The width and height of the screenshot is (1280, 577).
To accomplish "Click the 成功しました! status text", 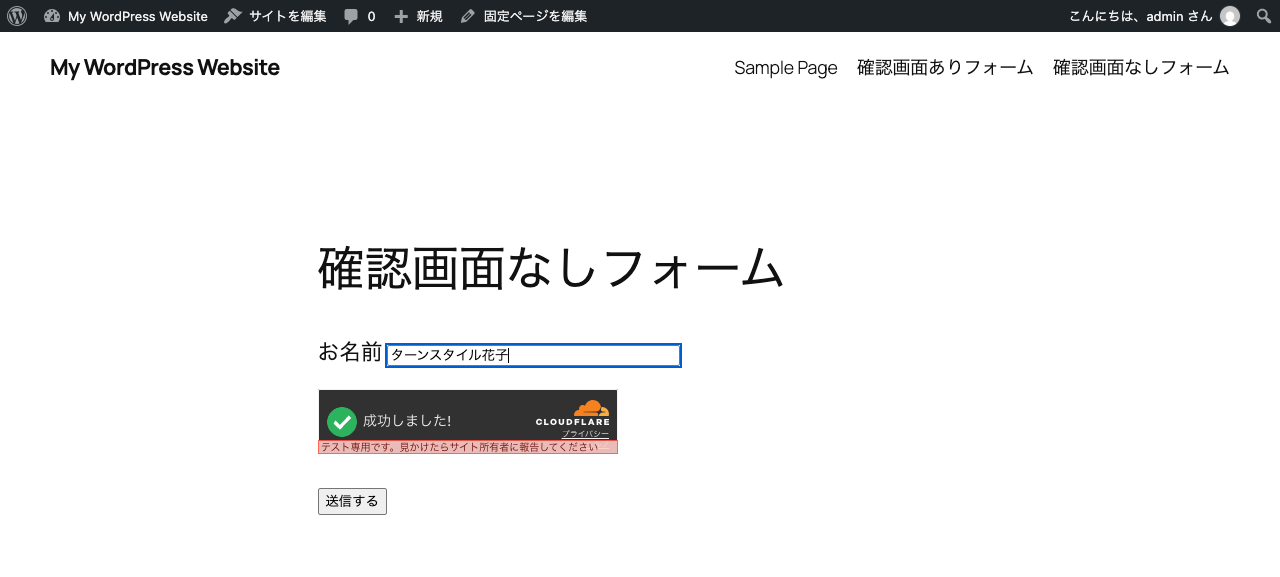I will (407, 421).
